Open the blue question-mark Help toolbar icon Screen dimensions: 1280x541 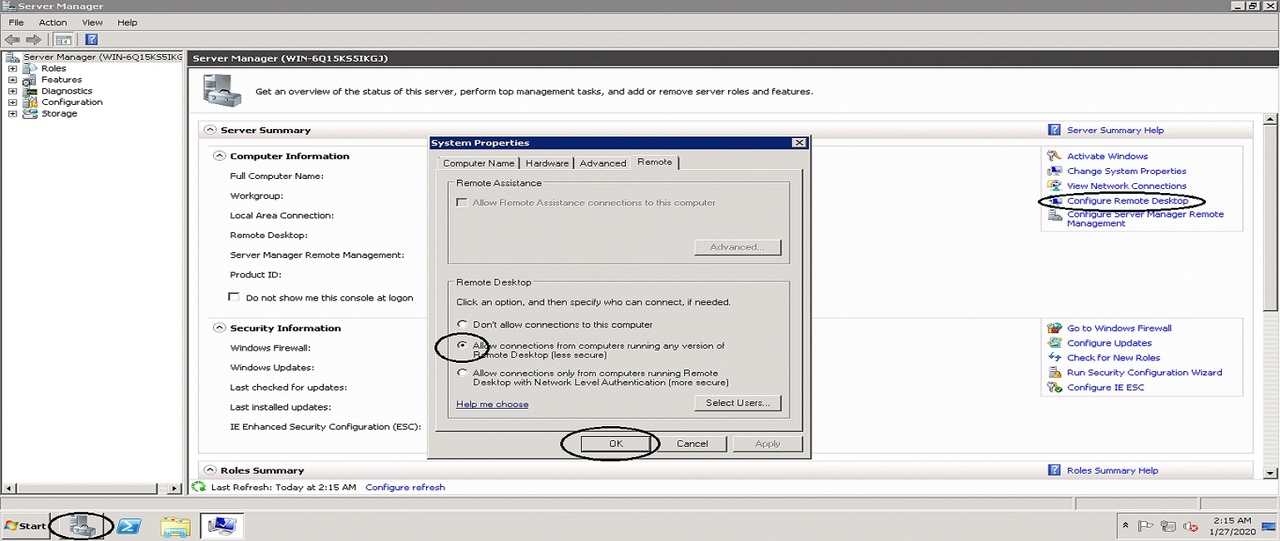pos(91,39)
